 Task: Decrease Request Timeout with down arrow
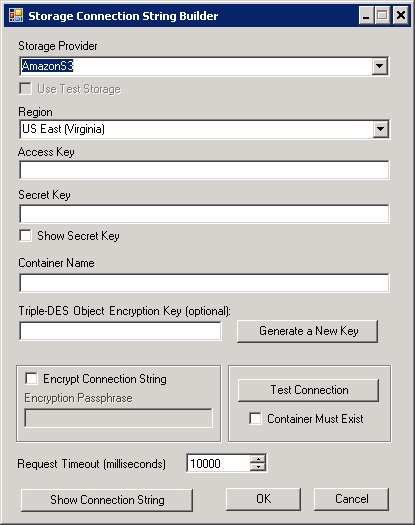(x=258, y=467)
